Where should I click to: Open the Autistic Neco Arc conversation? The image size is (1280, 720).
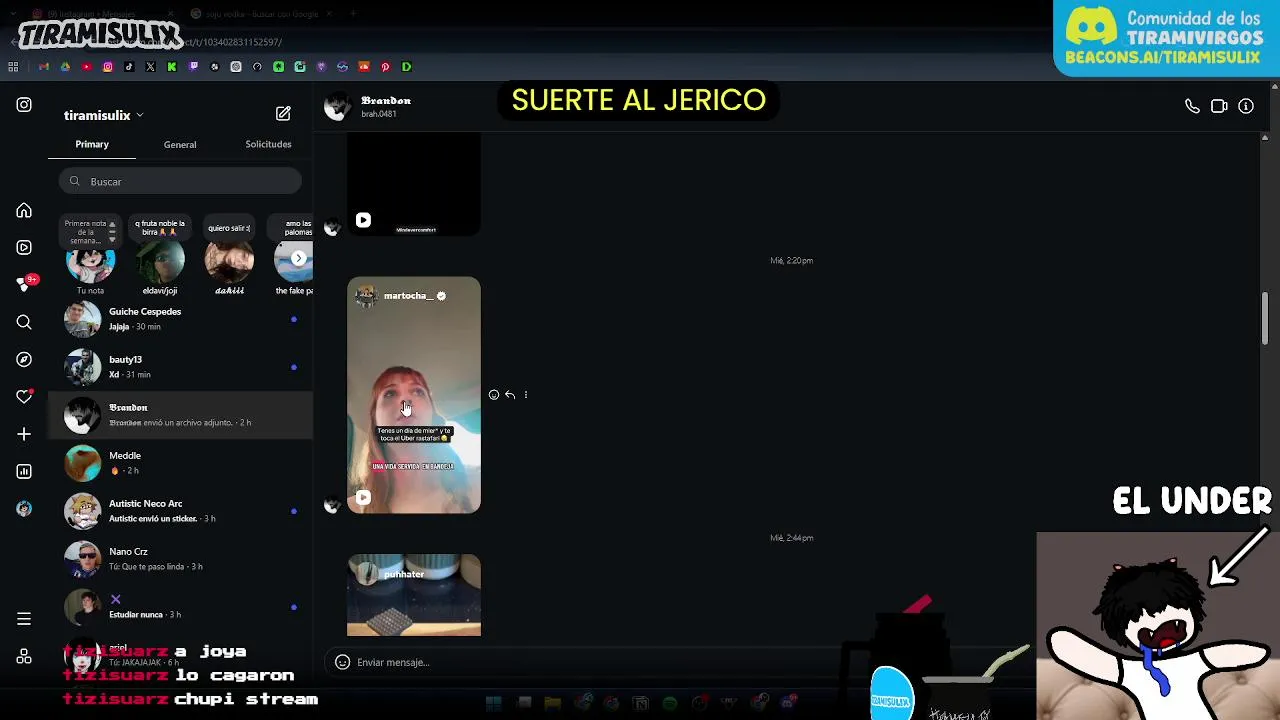click(x=180, y=511)
